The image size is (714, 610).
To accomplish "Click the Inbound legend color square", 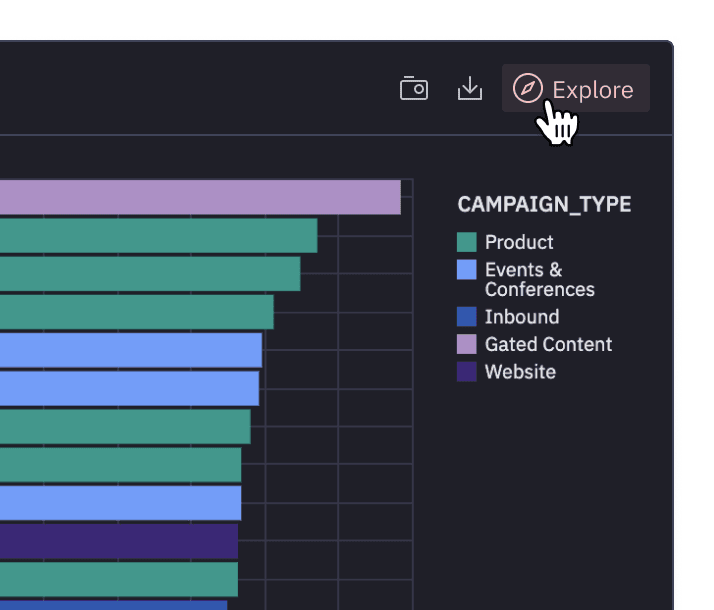I will click(x=466, y=317).
